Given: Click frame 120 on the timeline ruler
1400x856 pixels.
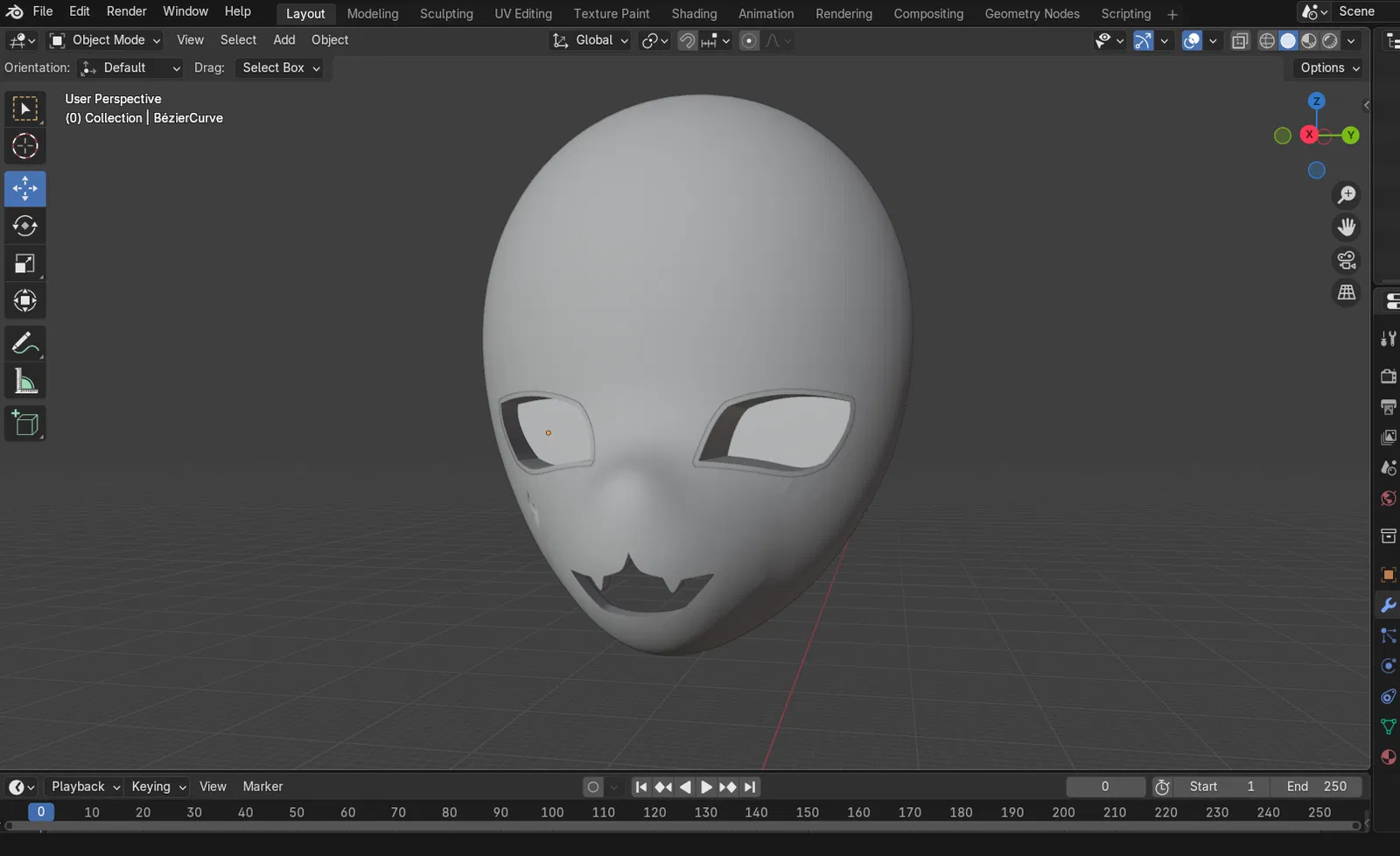Looking at the screenshot, I should point(654,812).
